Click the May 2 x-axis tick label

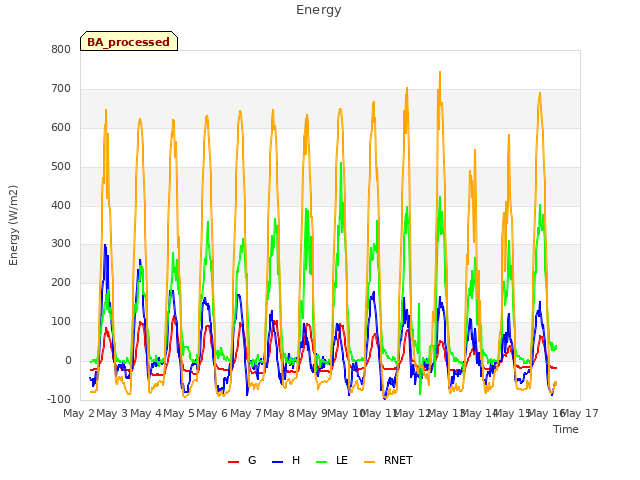(x=79, y=413)
